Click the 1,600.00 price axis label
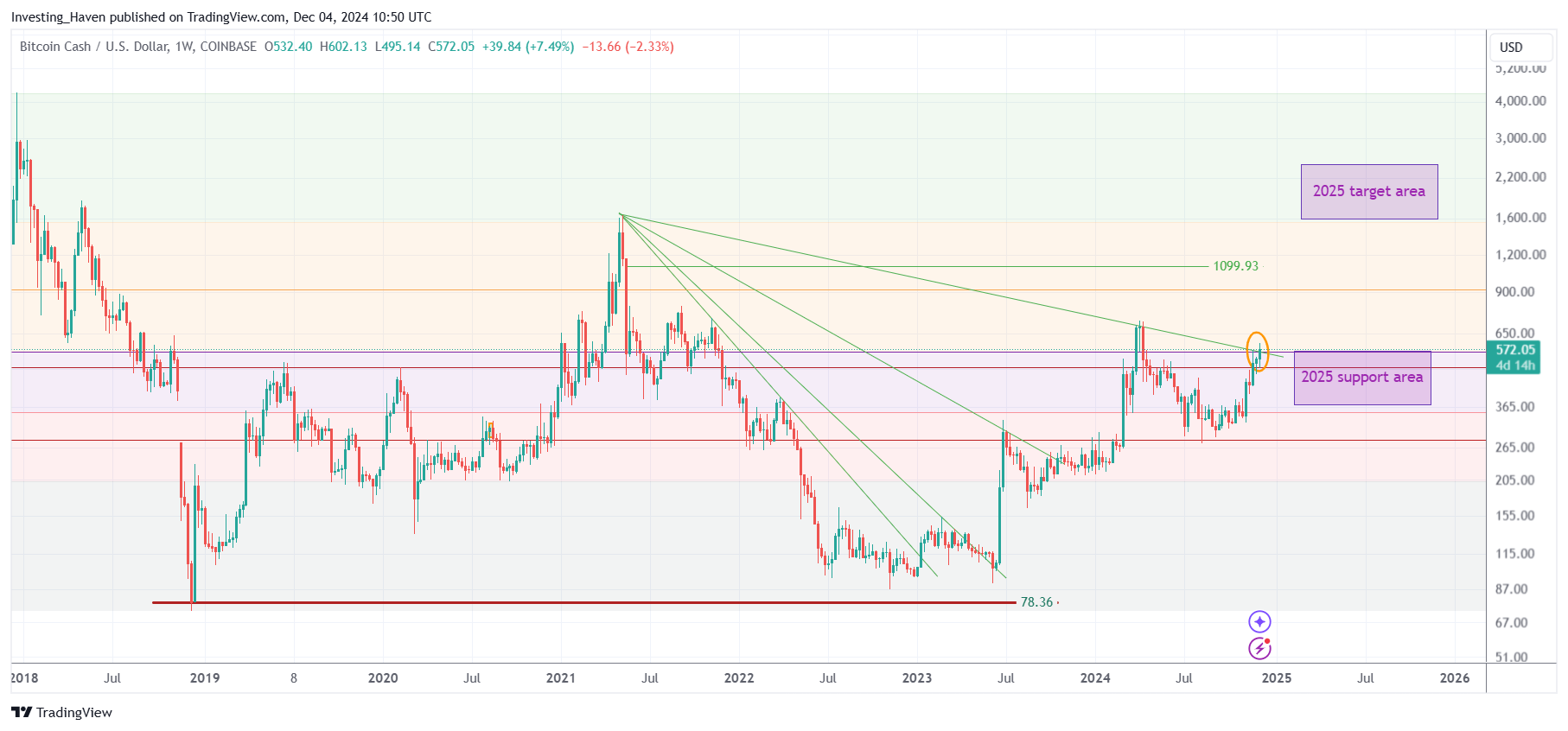 [x=1520, y=218]
